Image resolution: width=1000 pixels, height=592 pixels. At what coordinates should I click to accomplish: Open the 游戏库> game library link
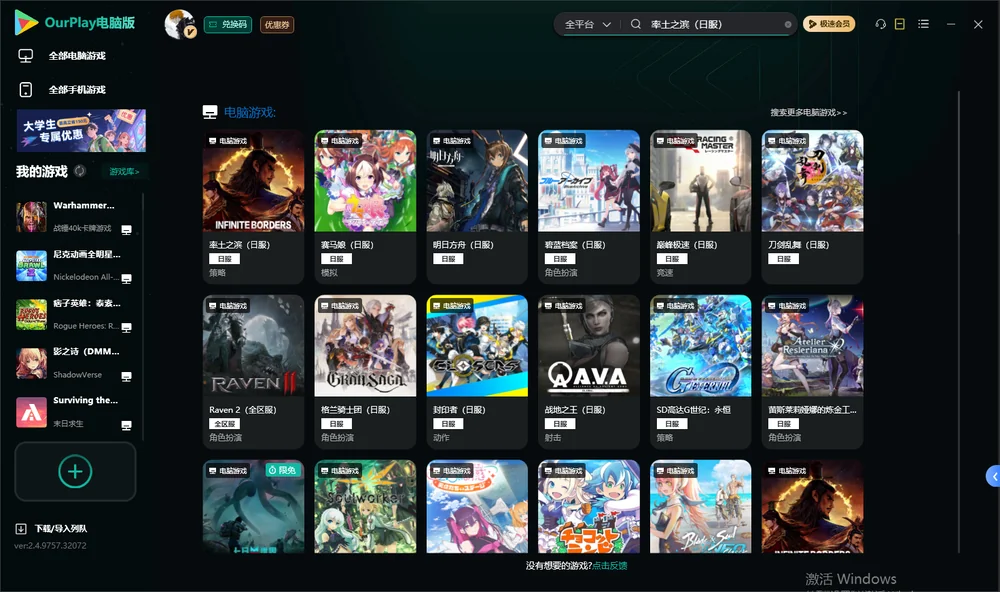(x=124, y=172)
